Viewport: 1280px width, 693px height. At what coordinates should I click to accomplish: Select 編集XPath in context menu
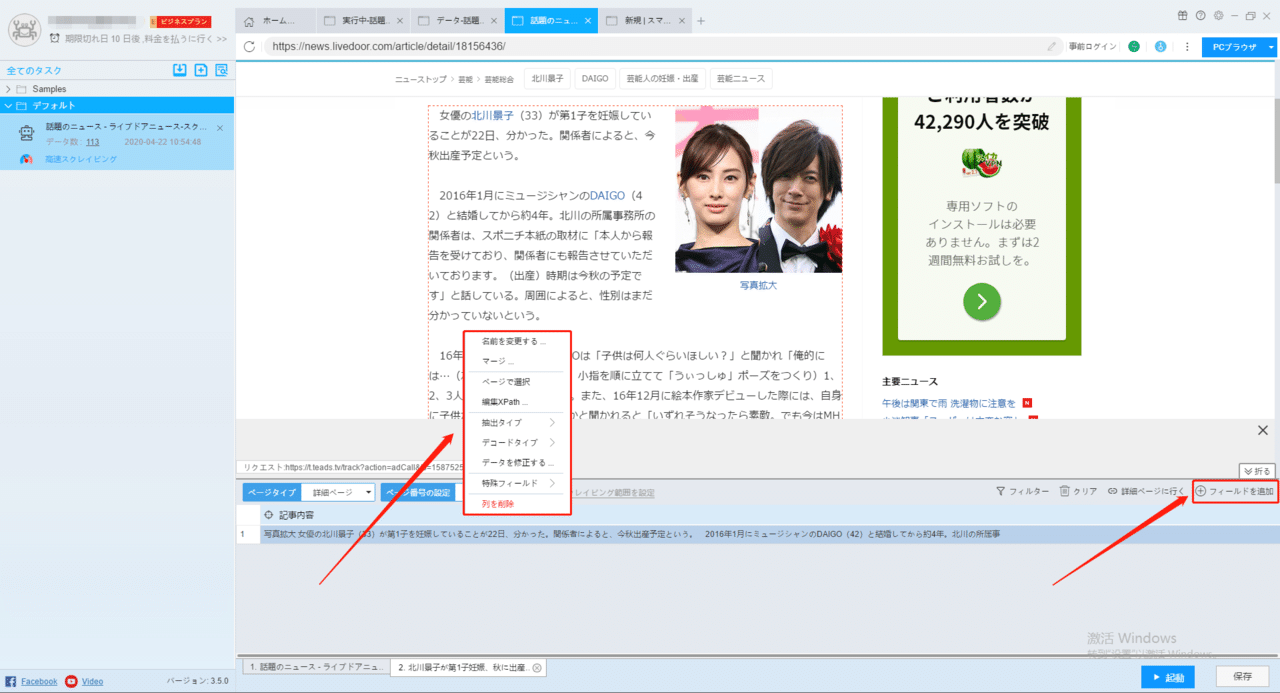click(x=504, y=402)
